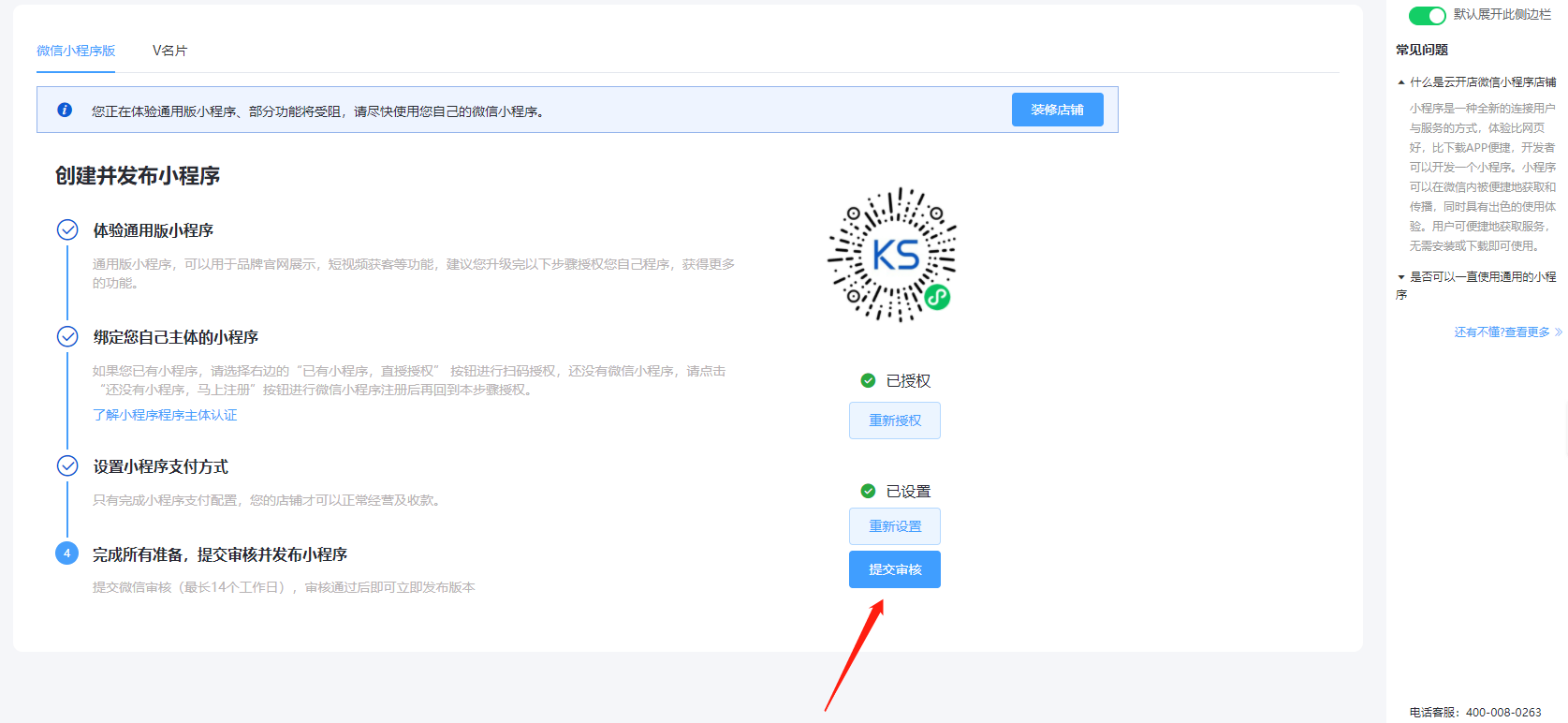Click the green check icon next to 已授权
This screenshot has width=1568, height=723.
click(868, 380)
